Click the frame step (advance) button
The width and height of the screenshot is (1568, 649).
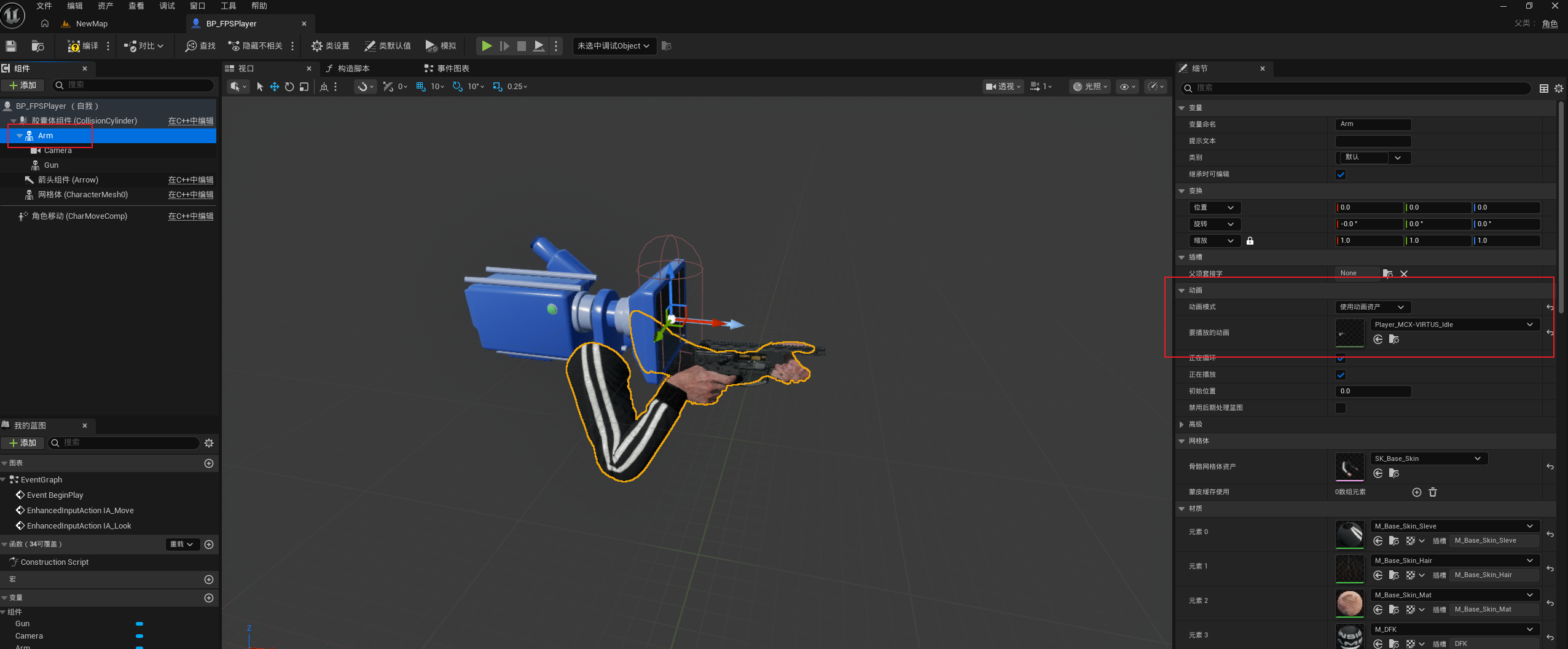click(504, 46)
